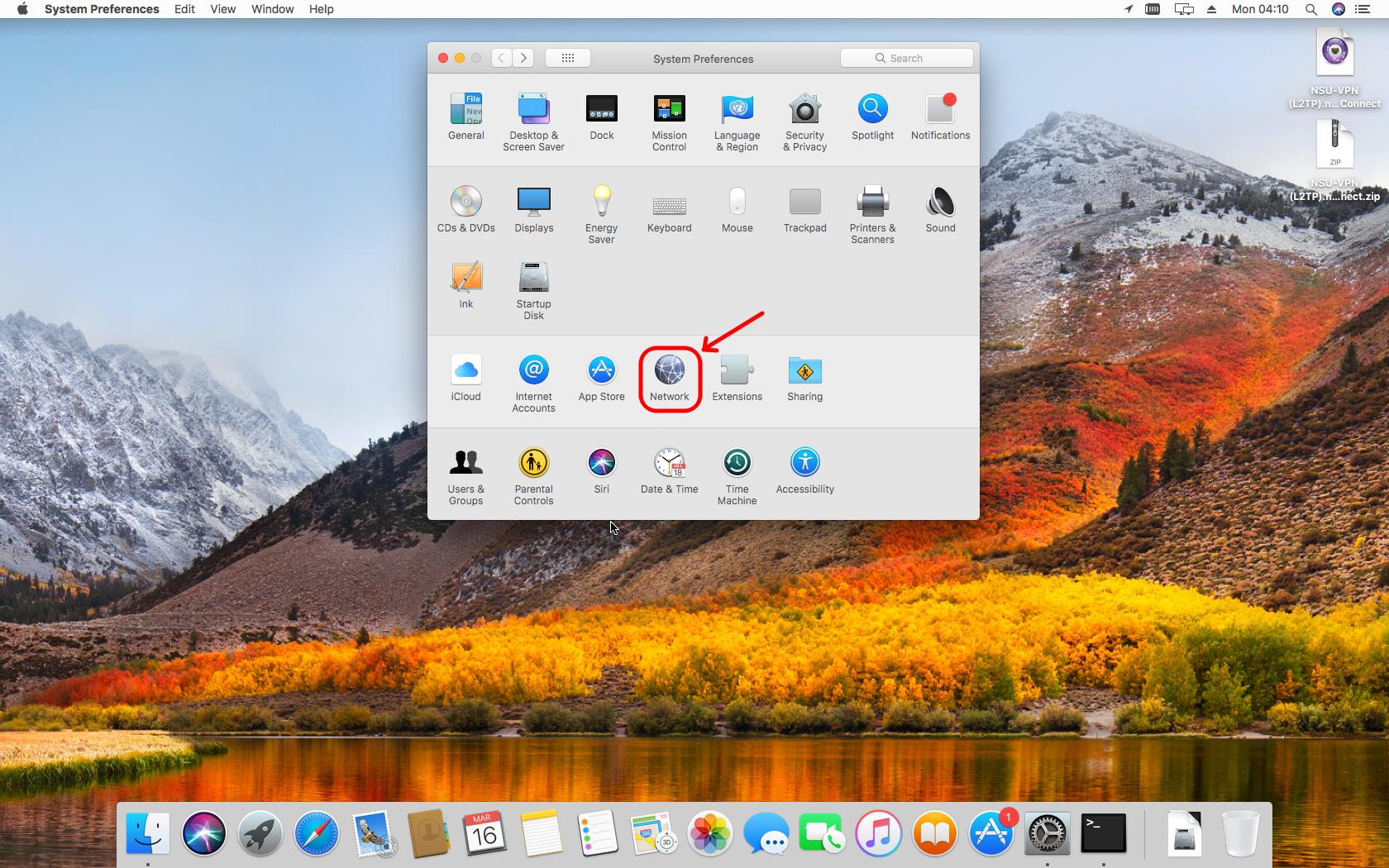This screenshot has width=1389, height=868.
Task: Select the NSU-VPN zip file on desktop
Action: click(x=1334, y=161)
